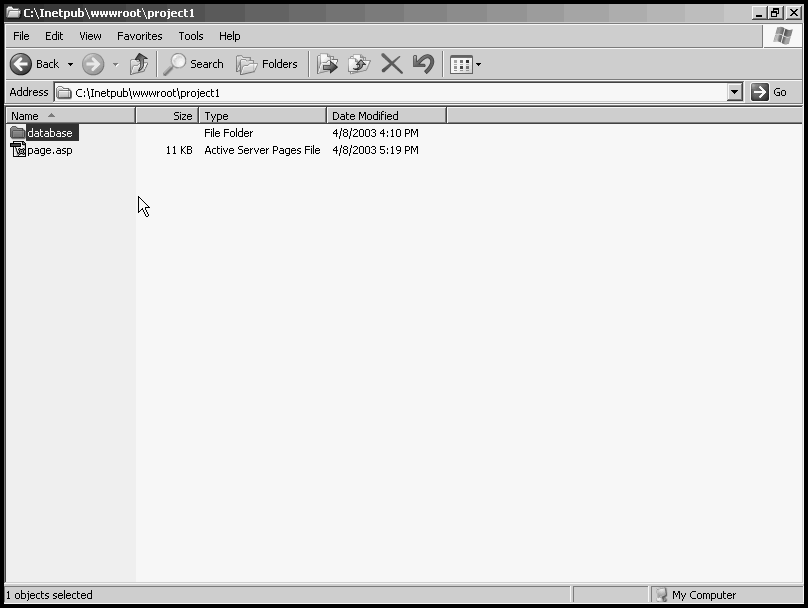Toggle the Folders pane

(x=267, y=64)
